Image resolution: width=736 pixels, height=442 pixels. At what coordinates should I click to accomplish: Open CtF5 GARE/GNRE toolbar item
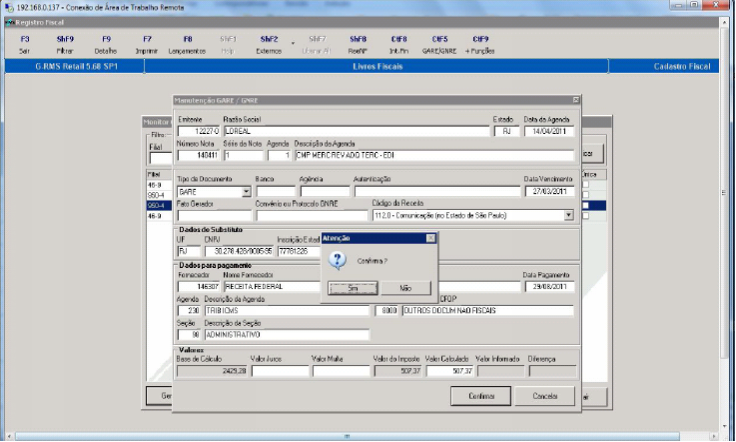439,45
